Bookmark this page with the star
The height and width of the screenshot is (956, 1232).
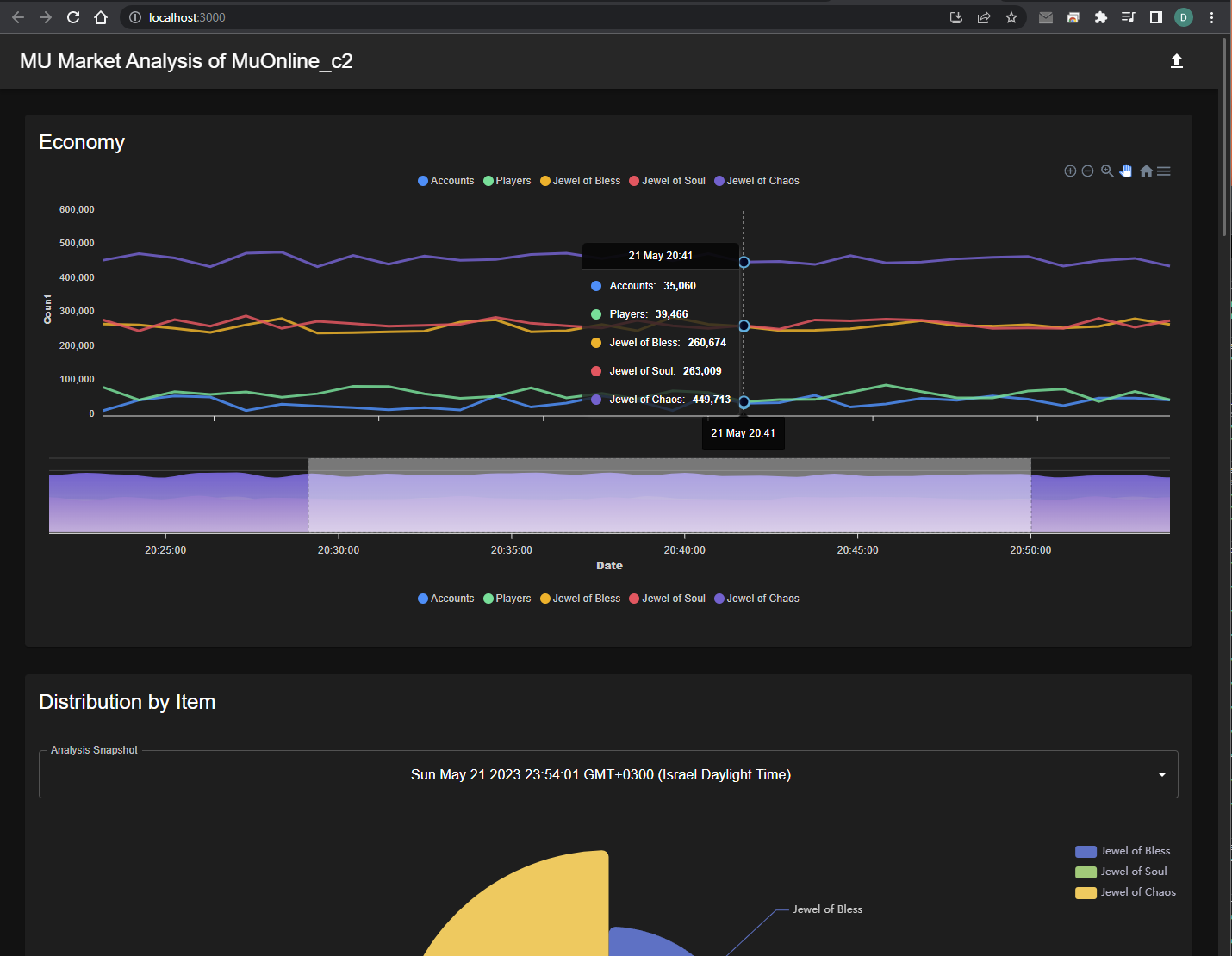coord(1011,17)
